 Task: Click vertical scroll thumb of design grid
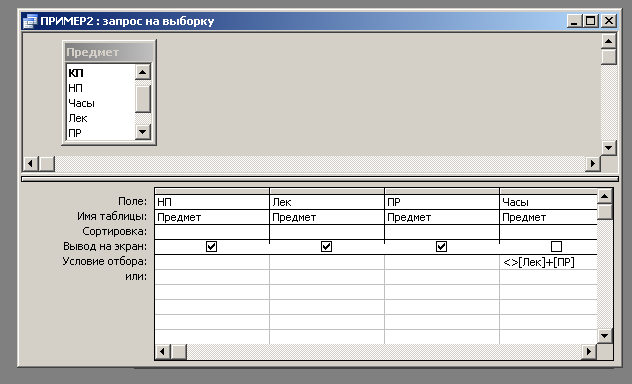(604, 212)
